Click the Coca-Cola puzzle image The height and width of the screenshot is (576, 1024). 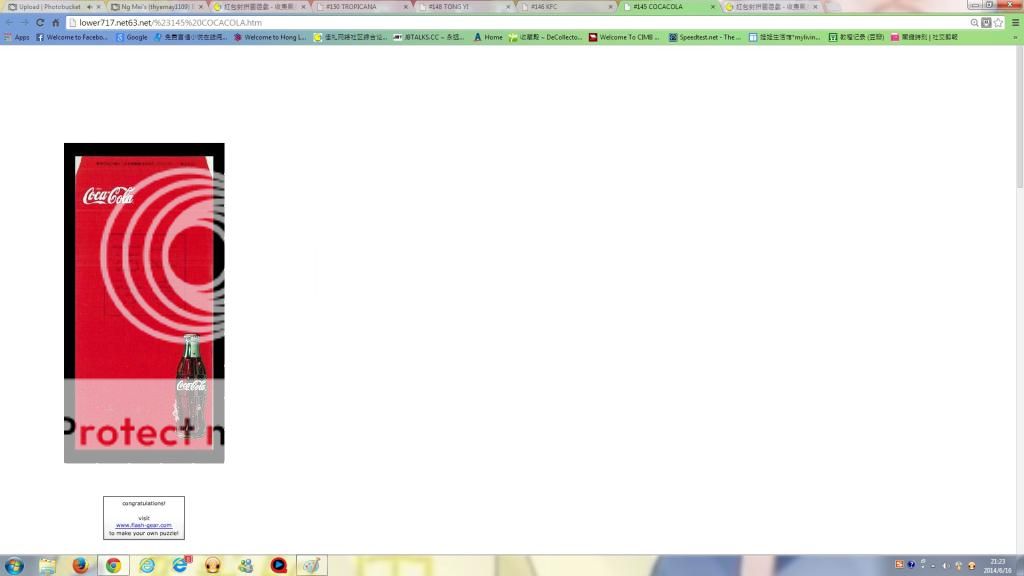[x=144, y=302]
